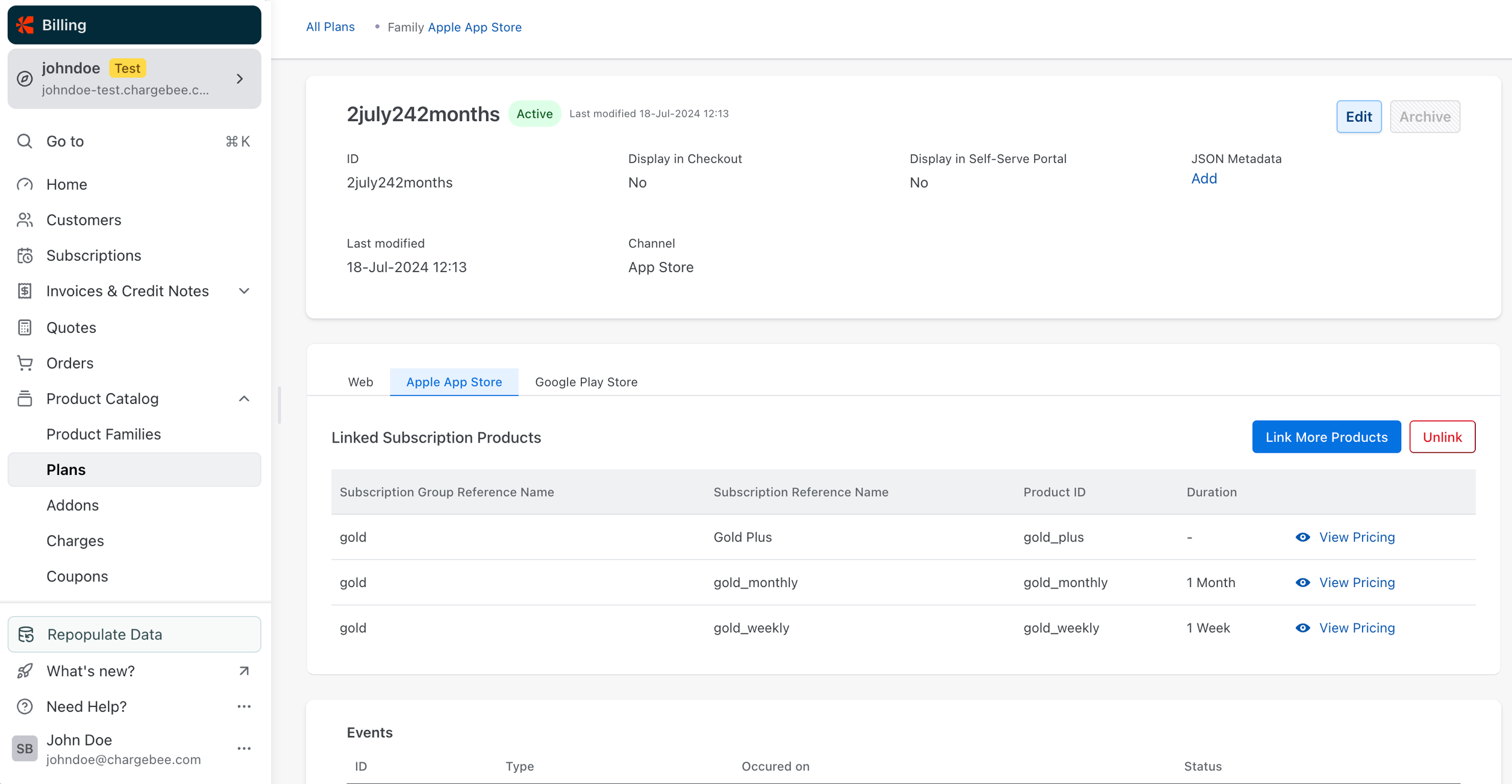Click eye icon for gold_monthly pricing
This screenshot has width=1512, height=784.
(x=1302, y=582)
